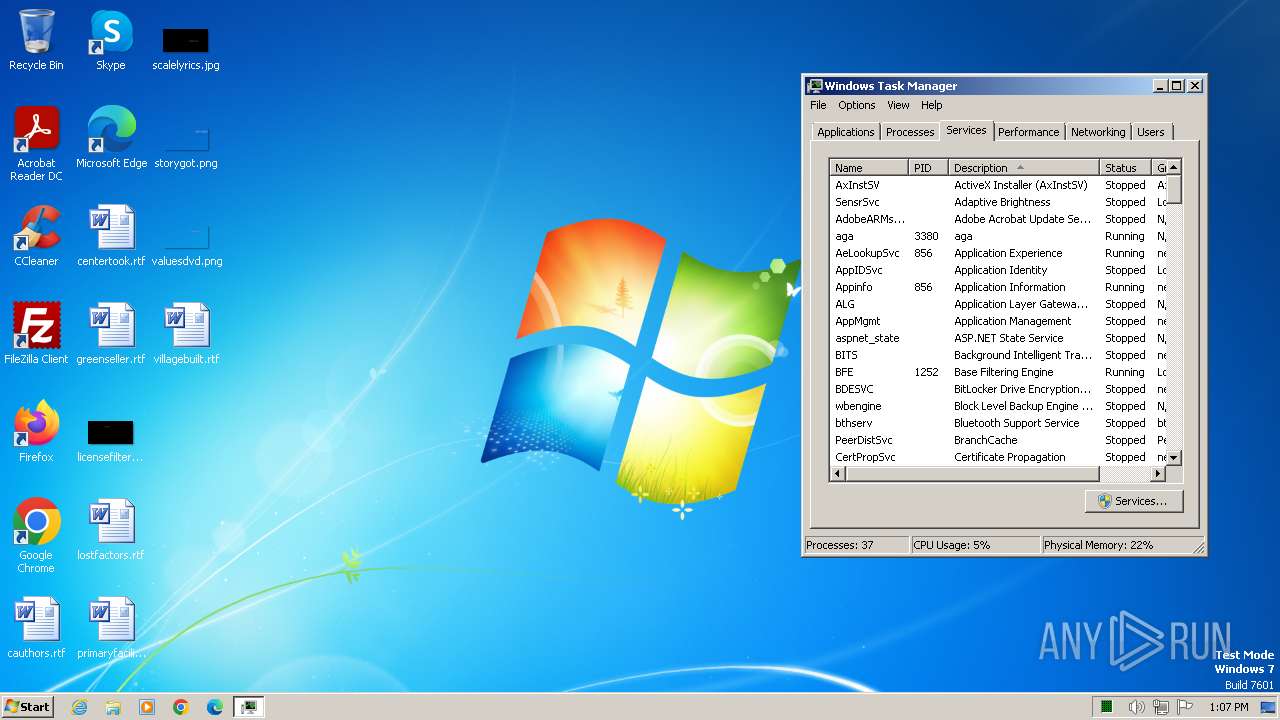Launch Windows Media Player from taskbar
Viewport: 1280px width, 720px height.
coord(147,707)
